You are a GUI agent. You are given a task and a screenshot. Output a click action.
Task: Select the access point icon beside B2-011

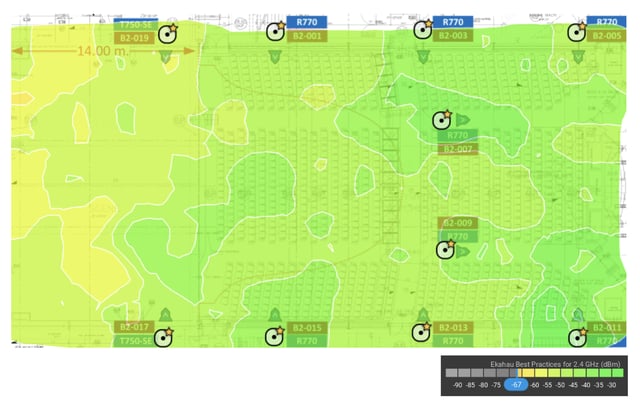[x=578, y=338]
